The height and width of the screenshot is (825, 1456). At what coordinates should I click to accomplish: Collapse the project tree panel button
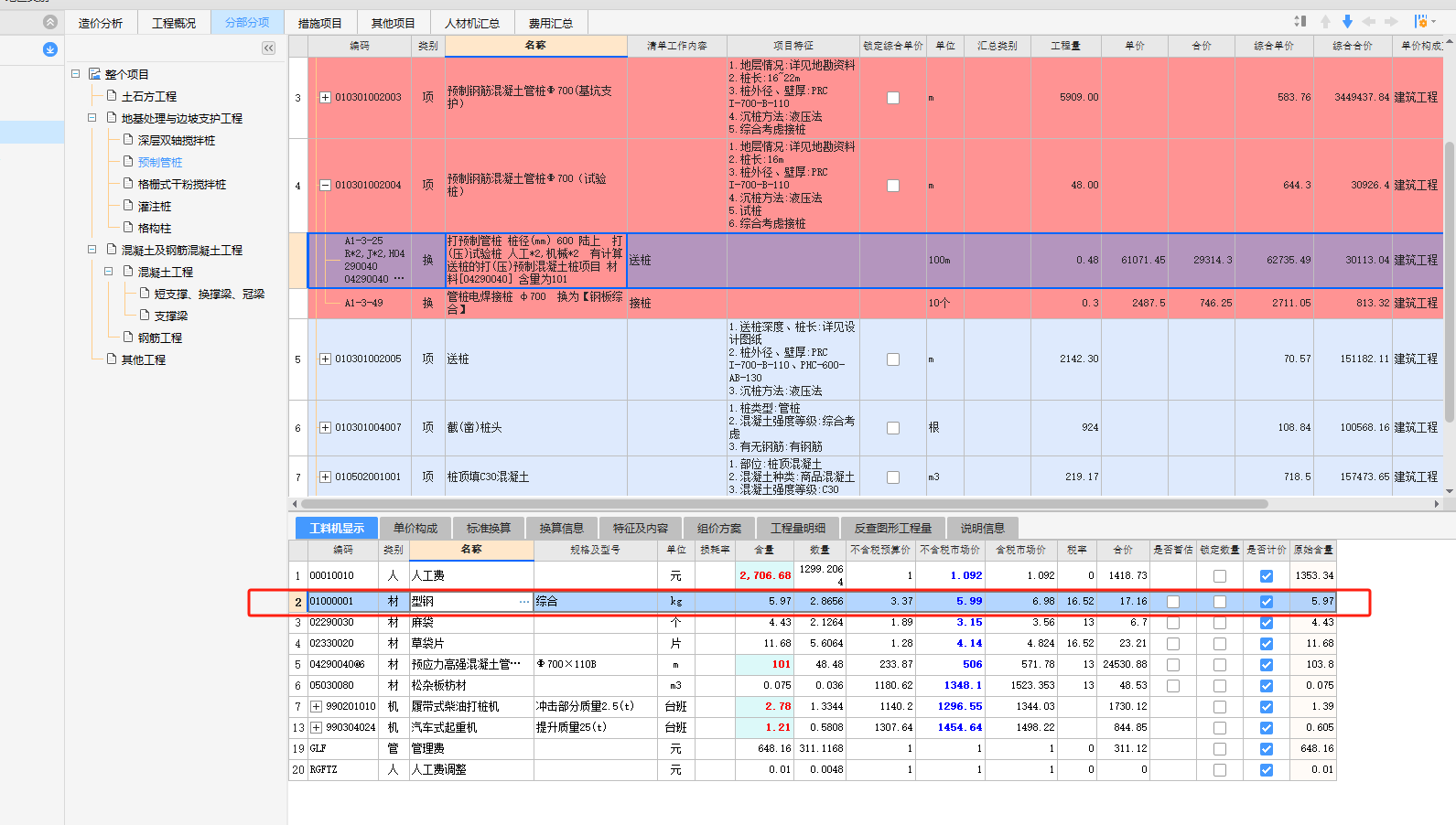[268, 48]
